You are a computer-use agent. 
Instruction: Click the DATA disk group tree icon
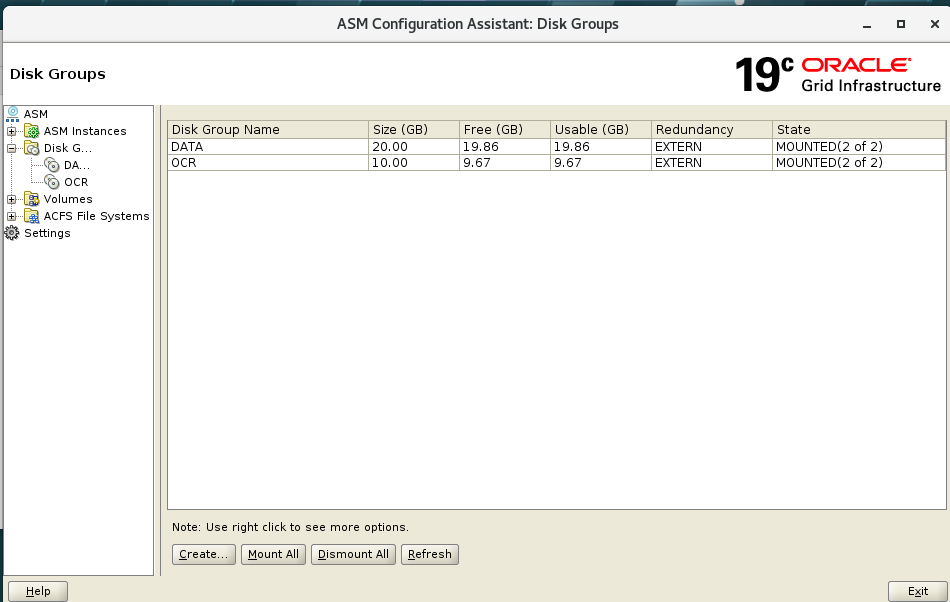tap(52, 165)
